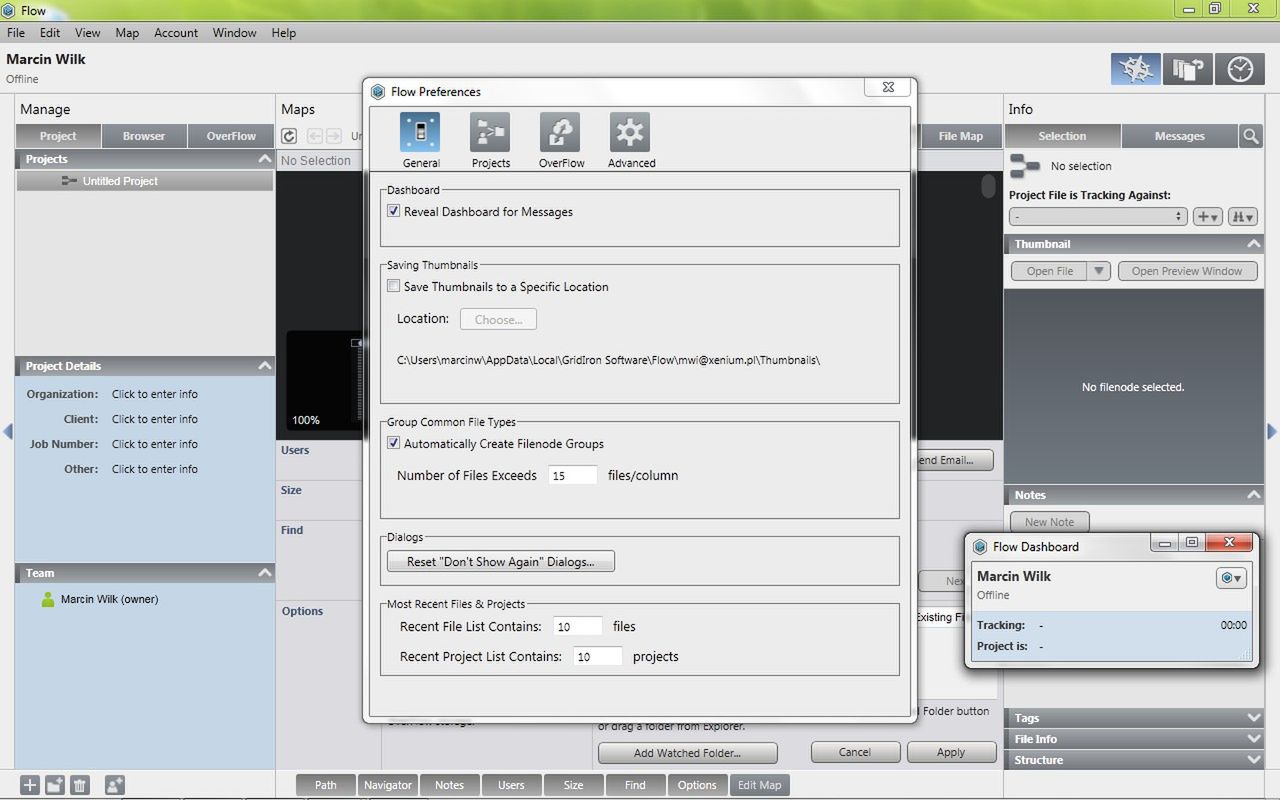
Task: Select Untitled Project in Projects list
Action: 145,181
